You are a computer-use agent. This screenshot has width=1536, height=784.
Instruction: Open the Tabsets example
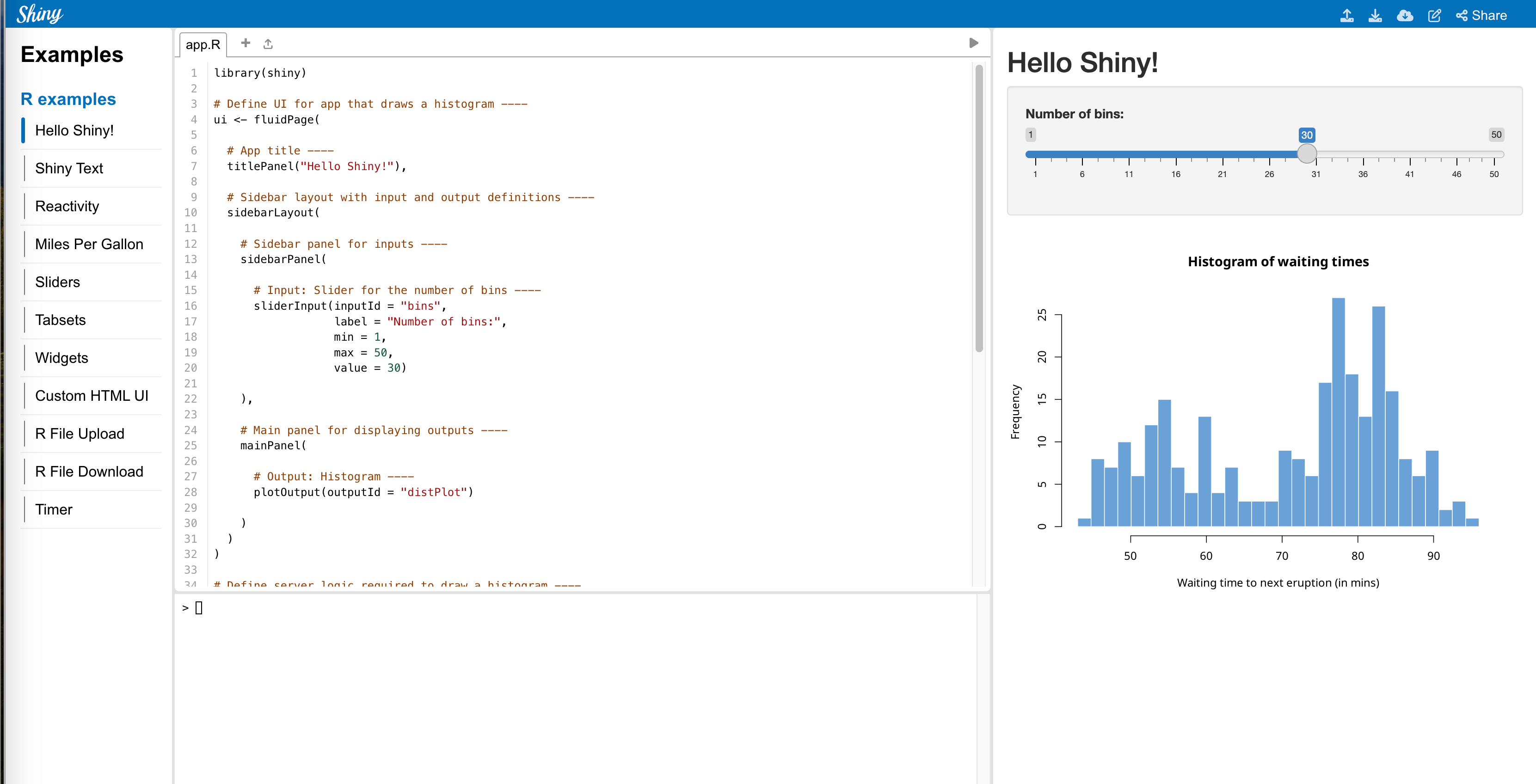[x=60, y=319]
